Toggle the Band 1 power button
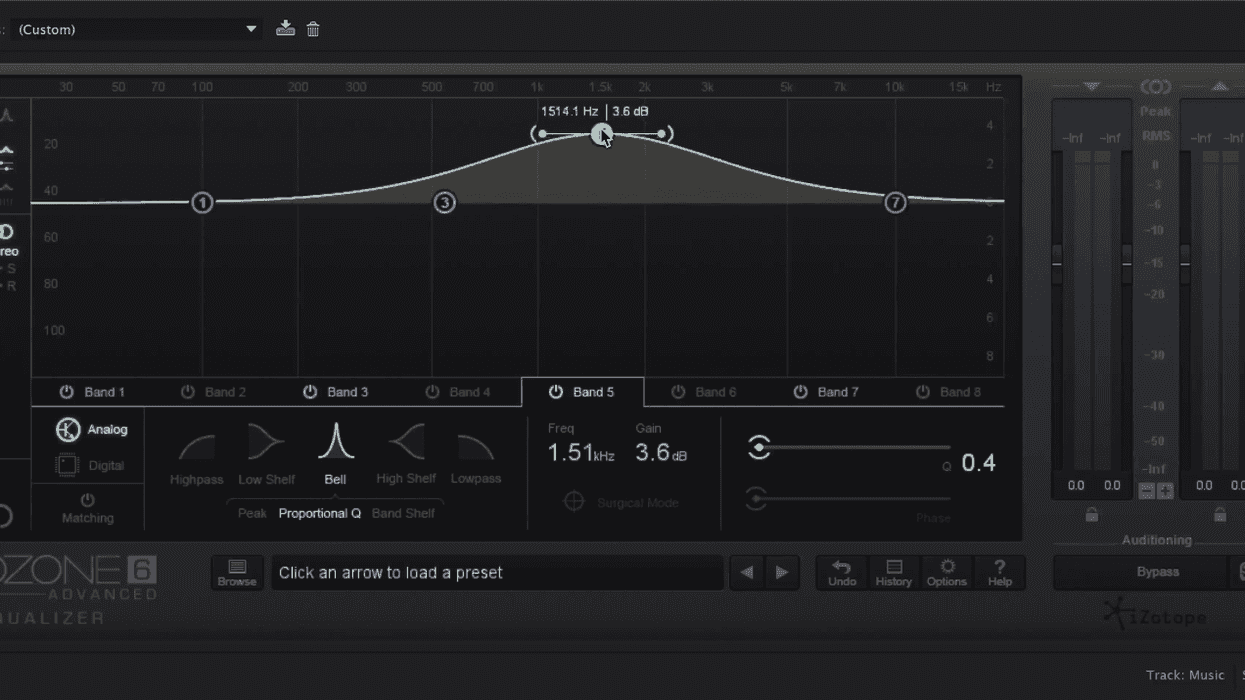This screenshot has height=700, width=1245. point(66,392)
